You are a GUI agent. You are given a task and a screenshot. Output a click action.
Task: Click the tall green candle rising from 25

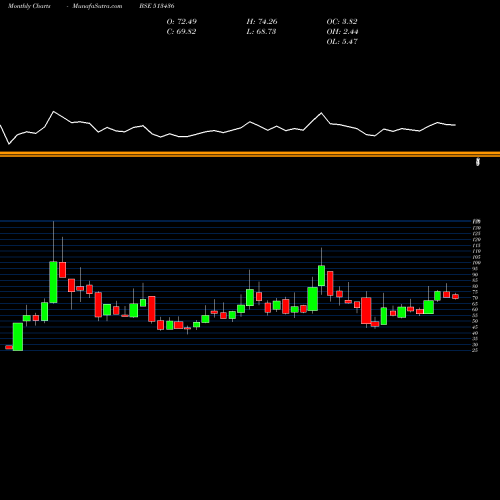[18, 337]
